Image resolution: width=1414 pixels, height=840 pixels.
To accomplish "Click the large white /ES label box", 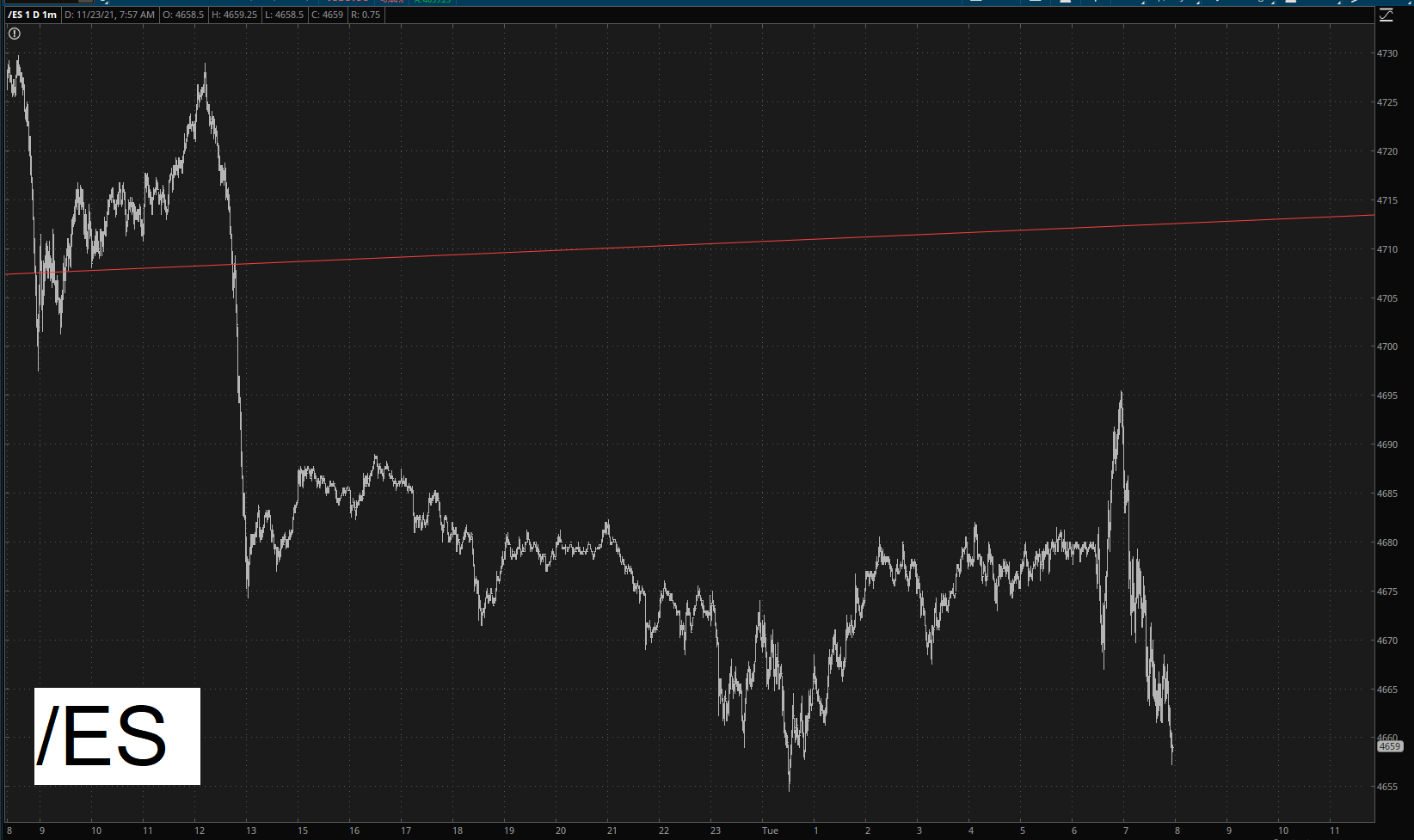I will (117, 736).
